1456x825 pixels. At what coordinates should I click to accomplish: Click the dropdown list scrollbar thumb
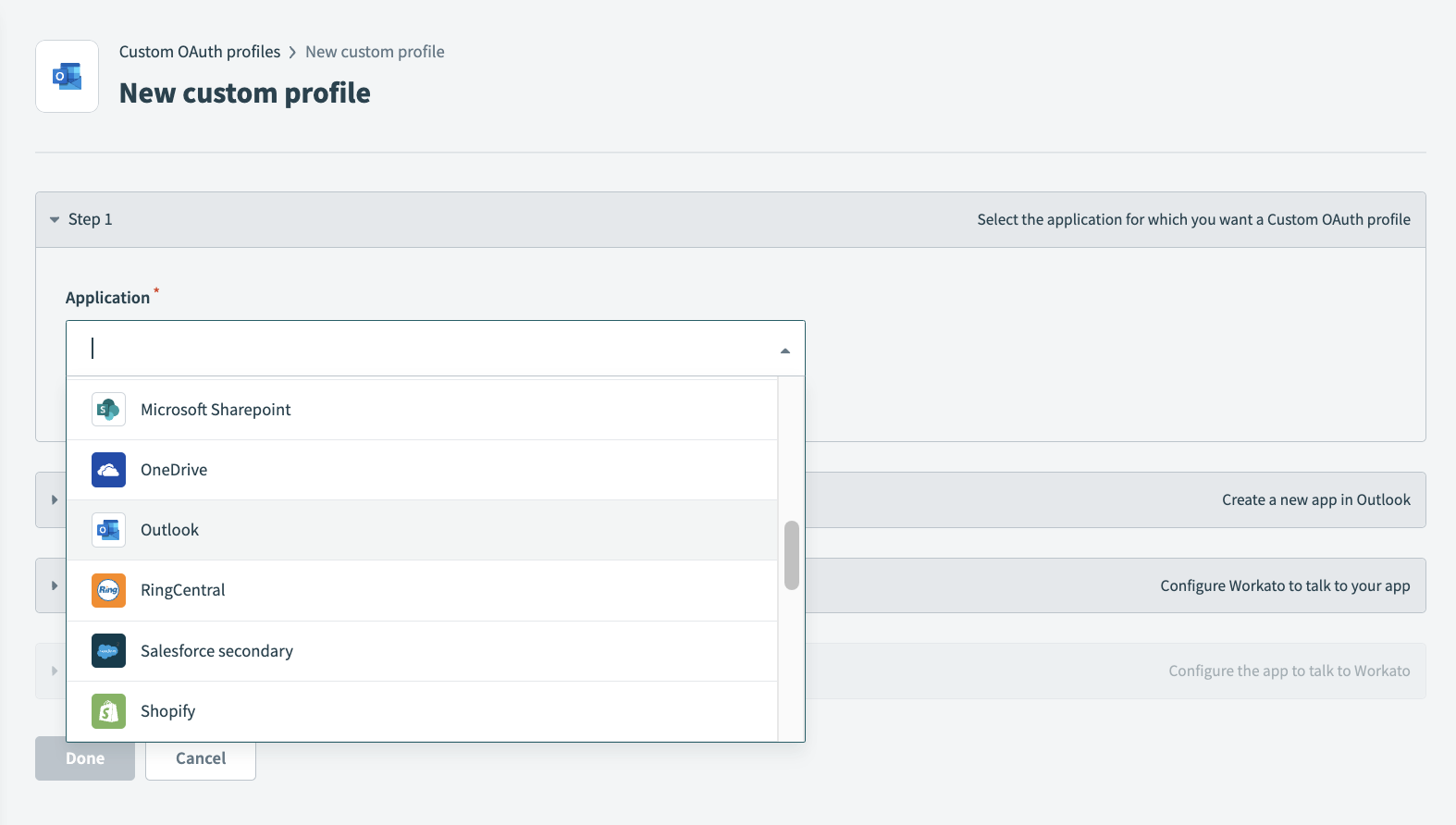coord(791,555)
